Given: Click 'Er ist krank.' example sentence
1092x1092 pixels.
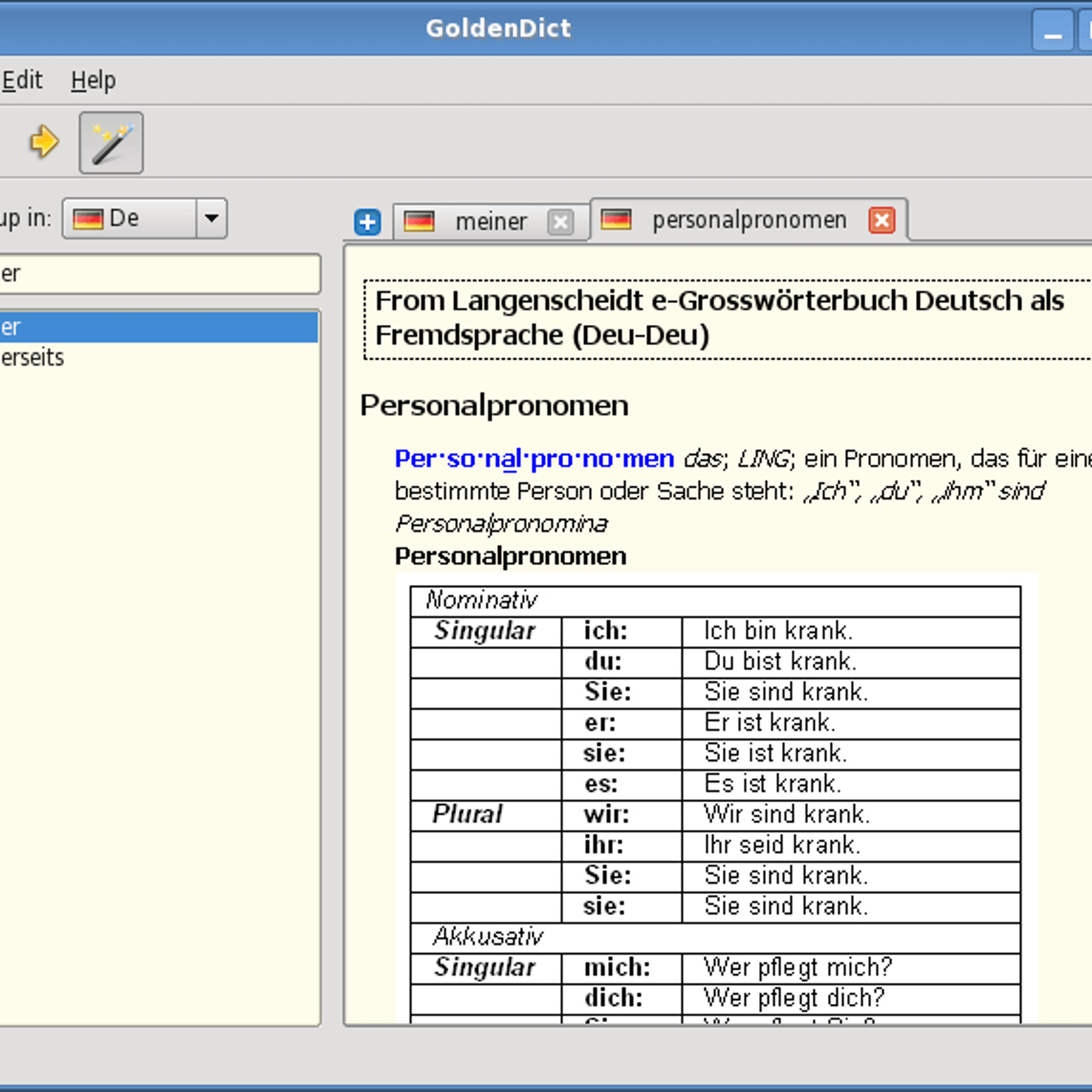Looking at the screenshot, I should click(770, 722).
